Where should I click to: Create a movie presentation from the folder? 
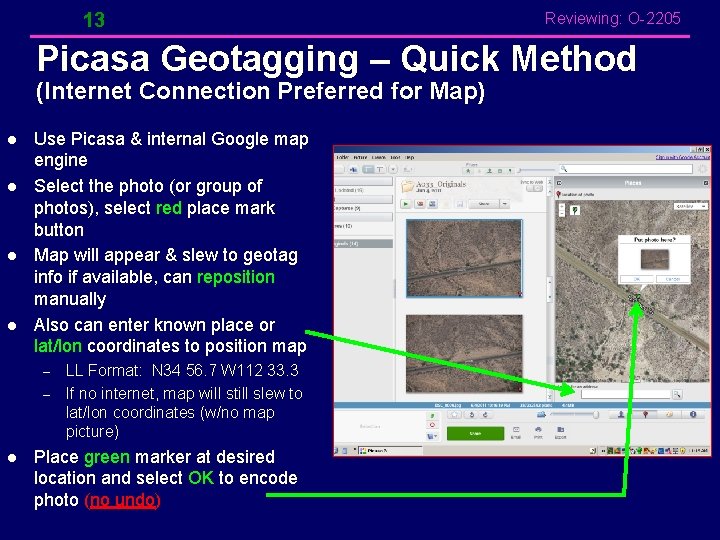[432, 204]
